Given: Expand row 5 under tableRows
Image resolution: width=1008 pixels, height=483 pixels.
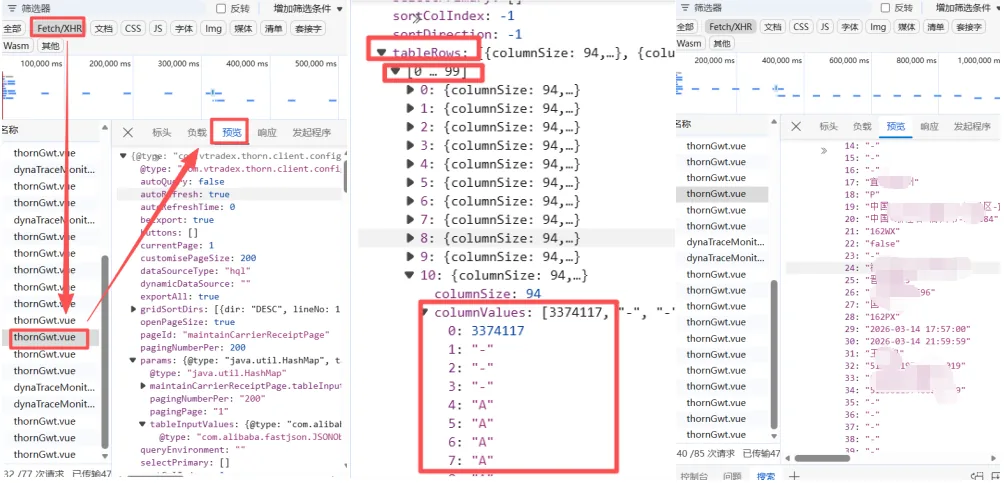Looking at the screenshot, I should point(410,183).
